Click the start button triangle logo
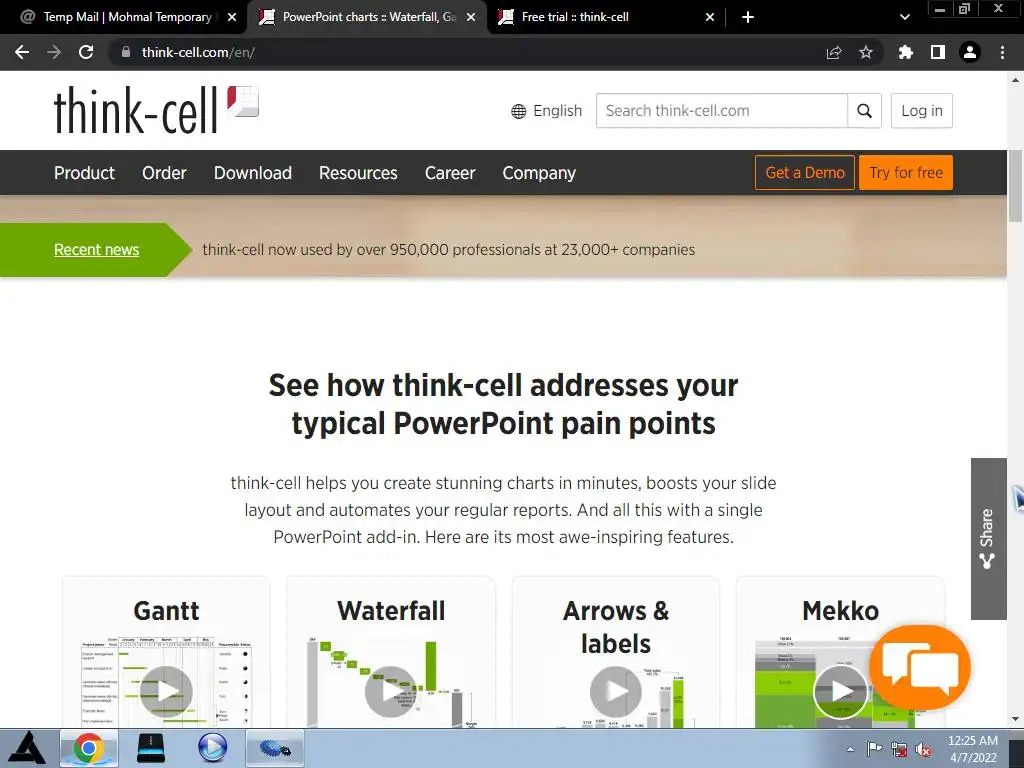 click(x=27, y=748)
